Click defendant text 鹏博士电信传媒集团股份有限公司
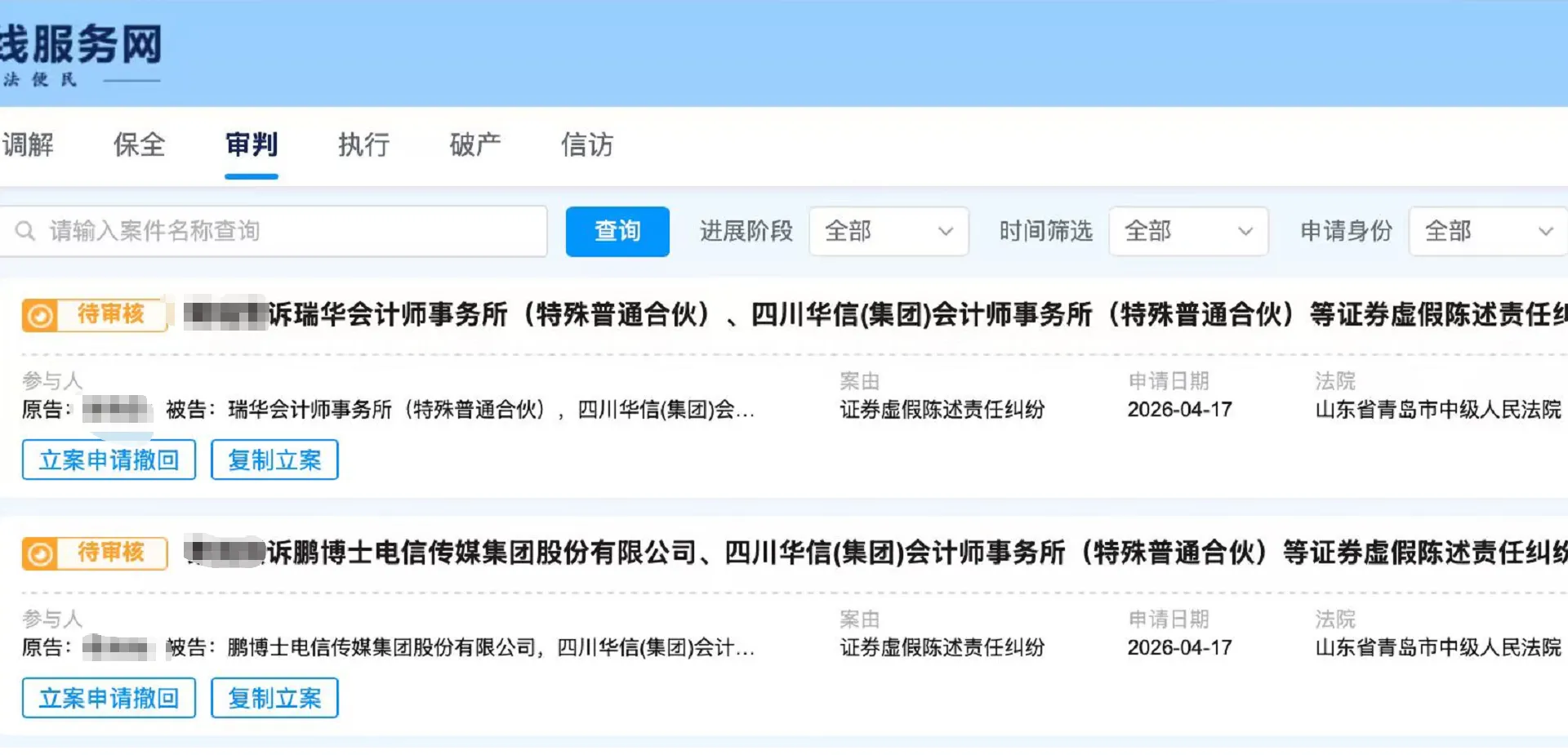The width and height of the screenshot is (1568, 755). pos(381,648)
